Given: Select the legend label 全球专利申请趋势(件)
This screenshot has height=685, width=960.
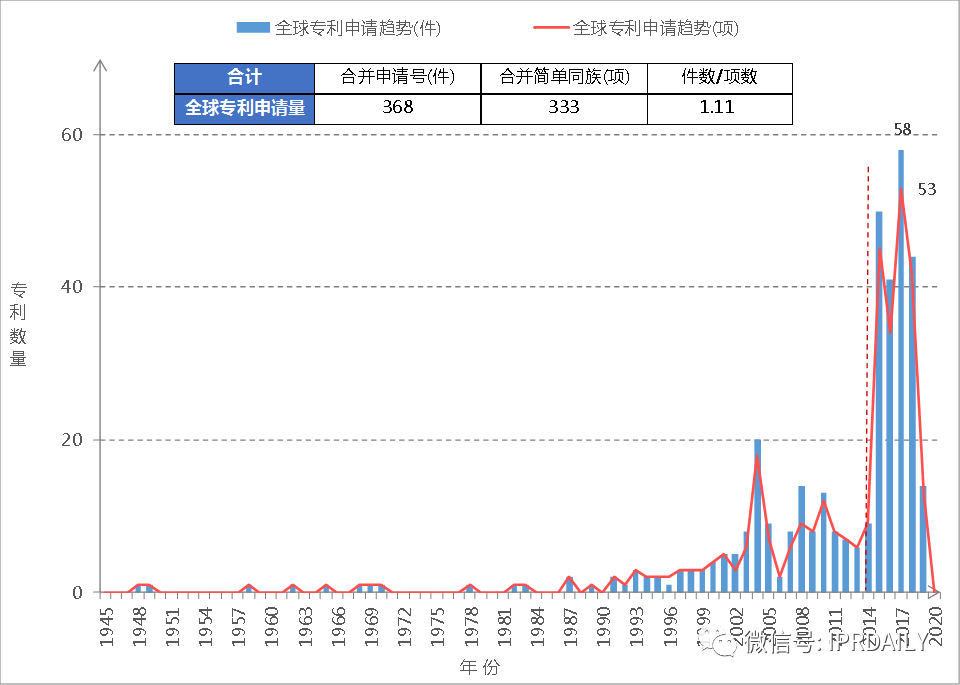Looking at the screenshot, I should point(358,28).
